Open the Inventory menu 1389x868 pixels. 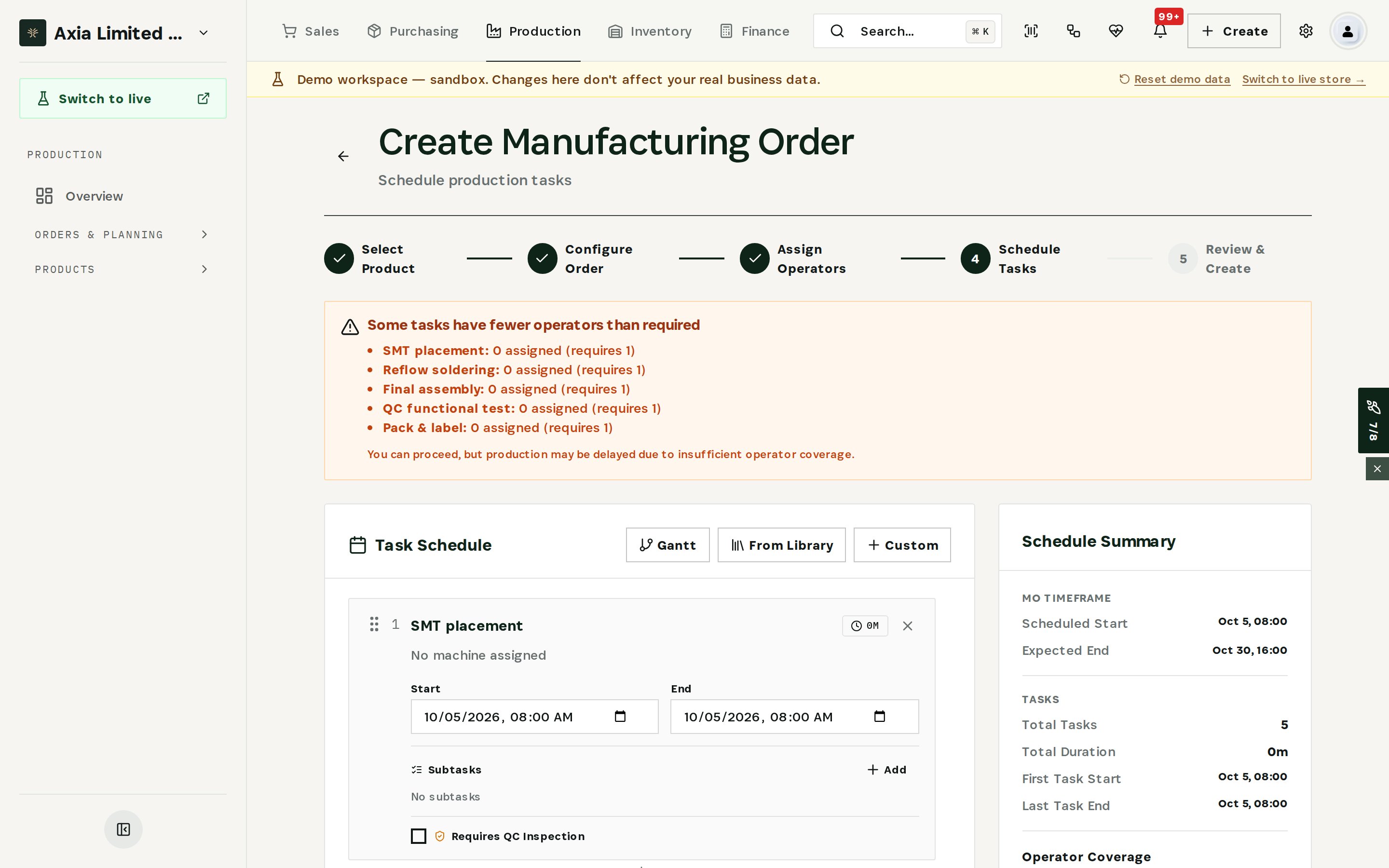[x=650, y=31]
